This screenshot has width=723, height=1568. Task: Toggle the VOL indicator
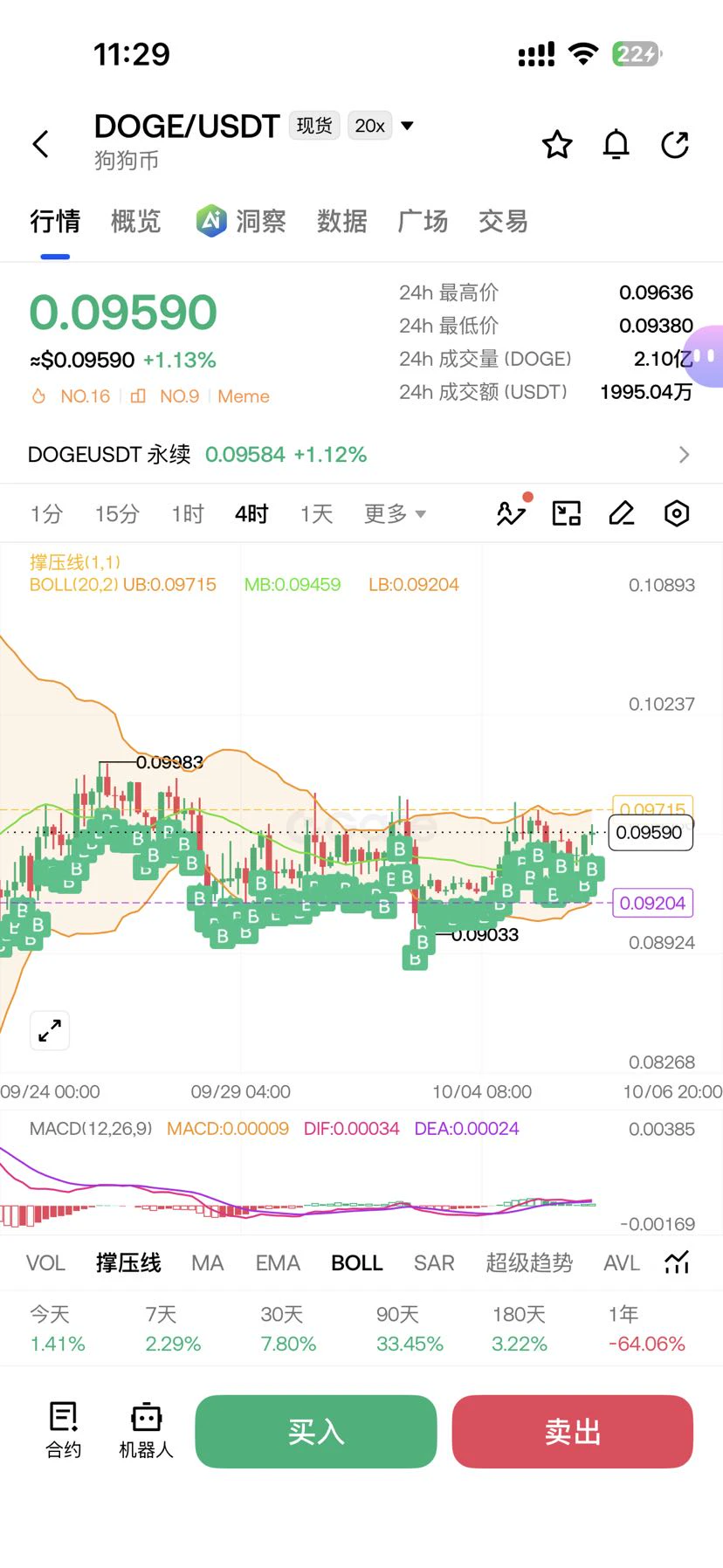coord(45,1262)
